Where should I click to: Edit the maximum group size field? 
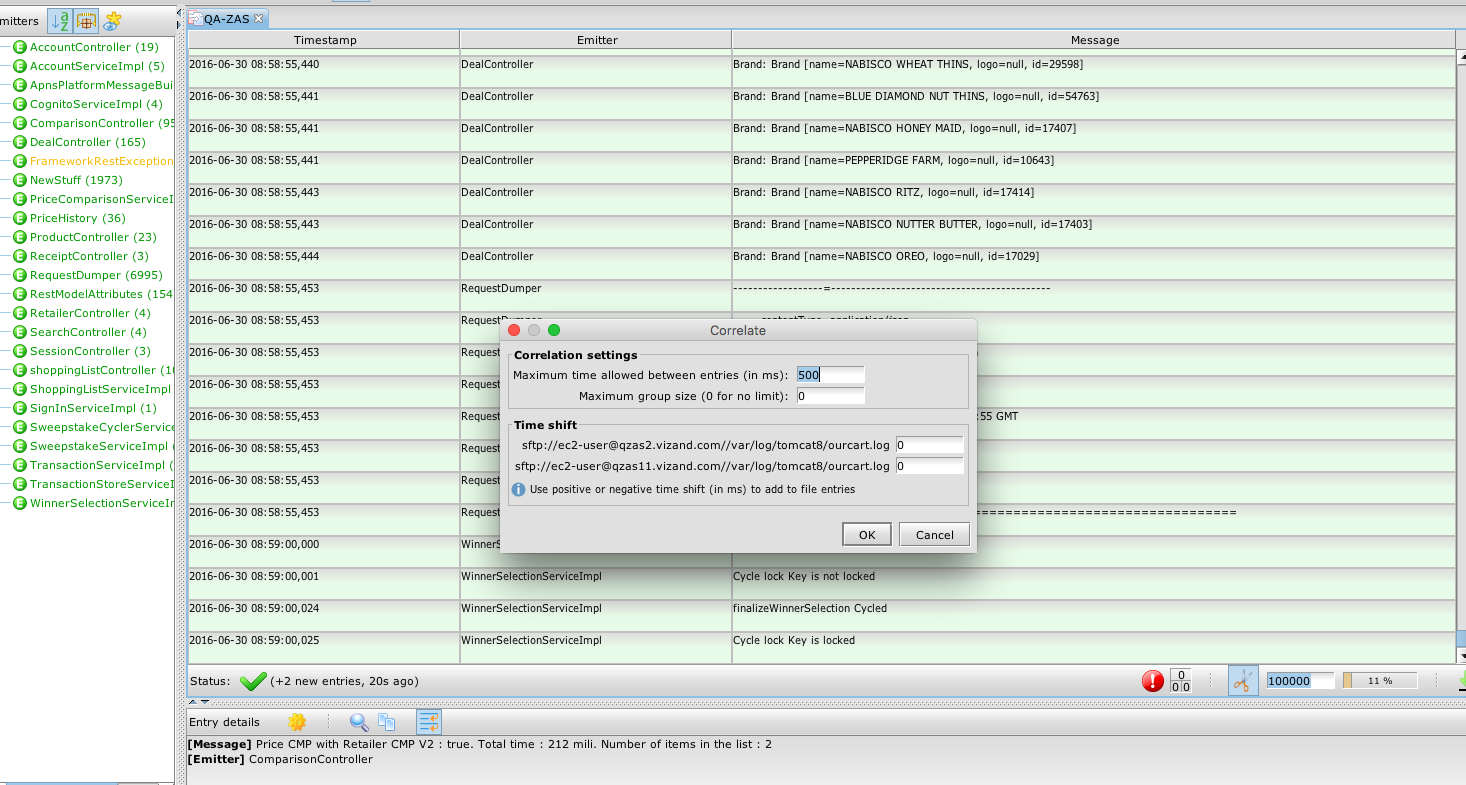[830, 396]
